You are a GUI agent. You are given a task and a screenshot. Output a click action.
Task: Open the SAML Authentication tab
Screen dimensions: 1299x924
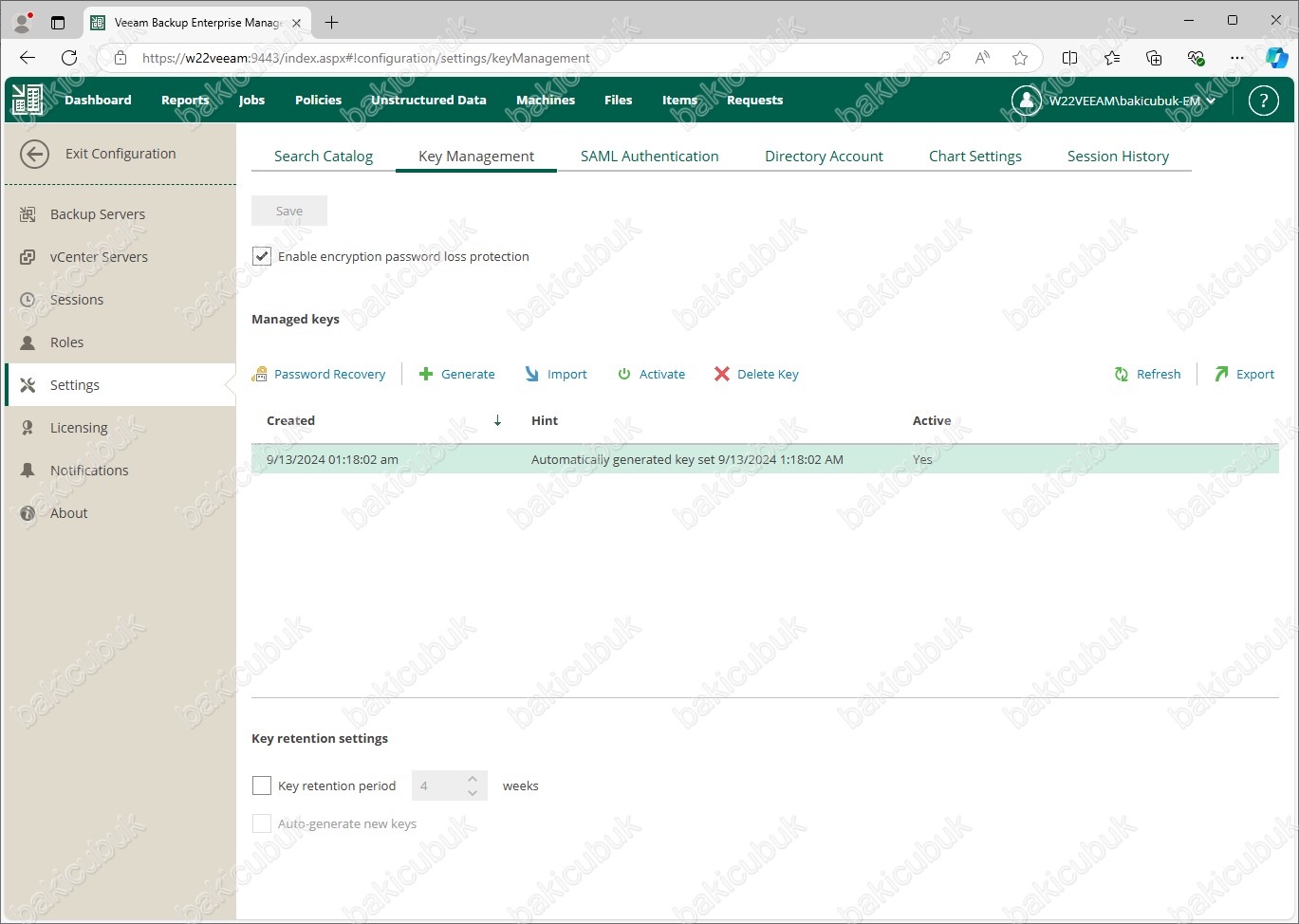point(650,156)
